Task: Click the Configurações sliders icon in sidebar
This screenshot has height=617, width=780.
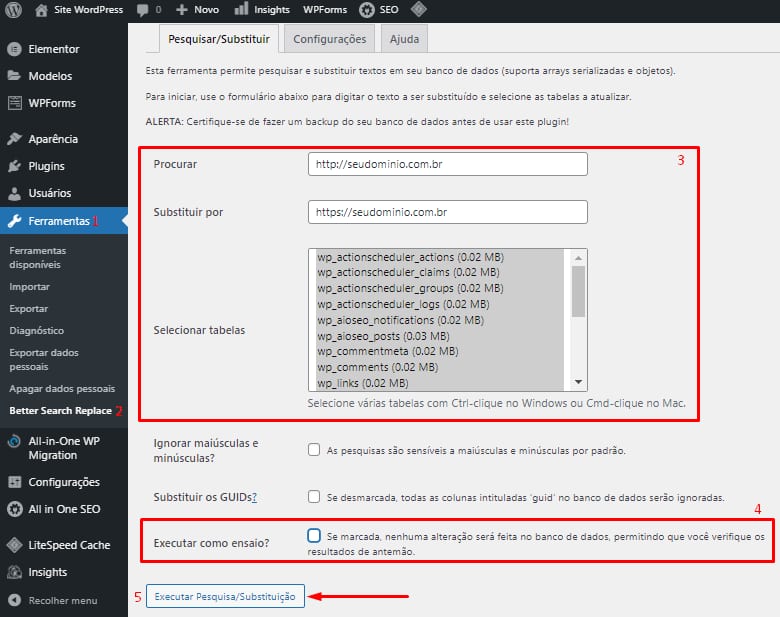Action: pos(15,482)
